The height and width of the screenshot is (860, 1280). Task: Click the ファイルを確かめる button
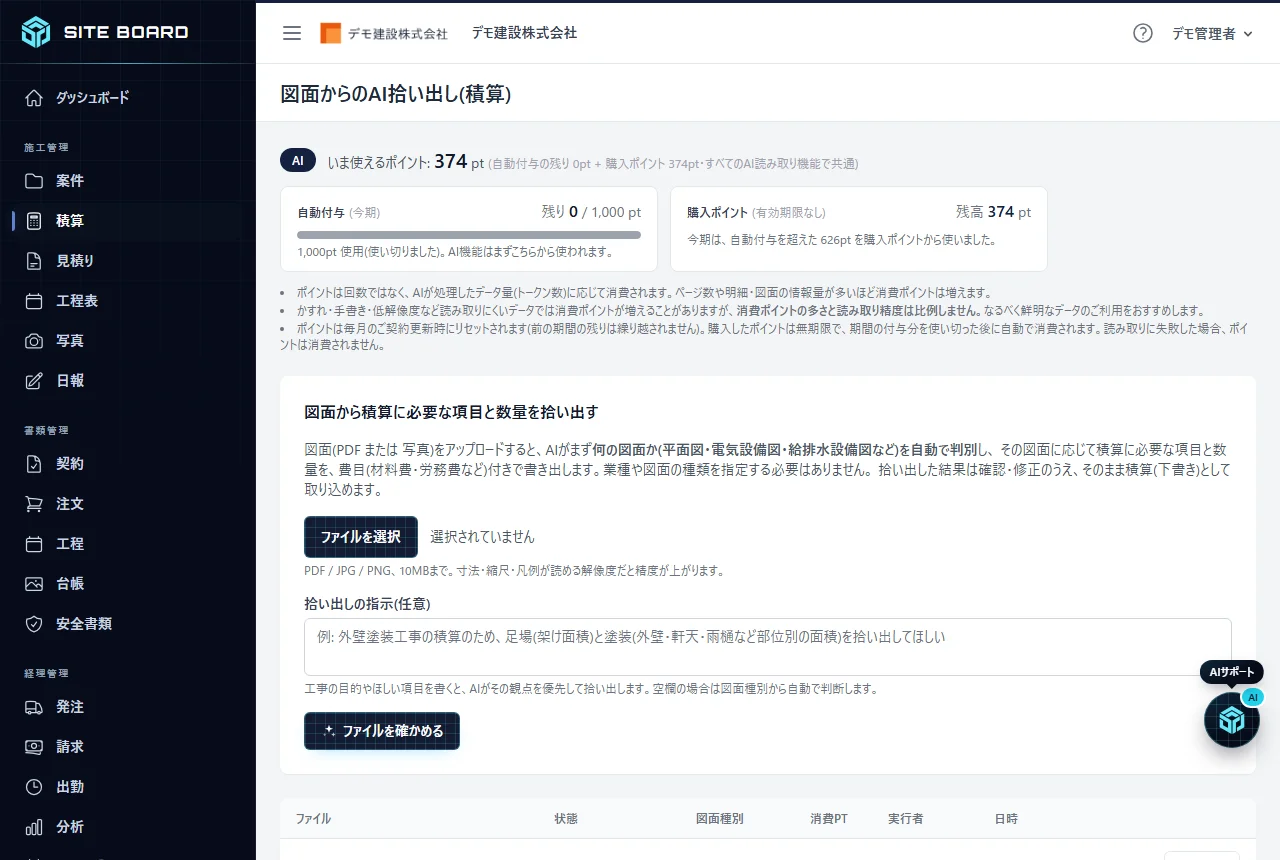pyautogui.click(x=382, y=731)
